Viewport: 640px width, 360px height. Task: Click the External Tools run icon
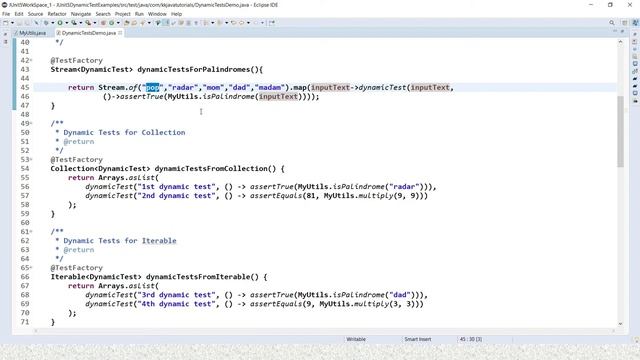click(x=88, y=23)
